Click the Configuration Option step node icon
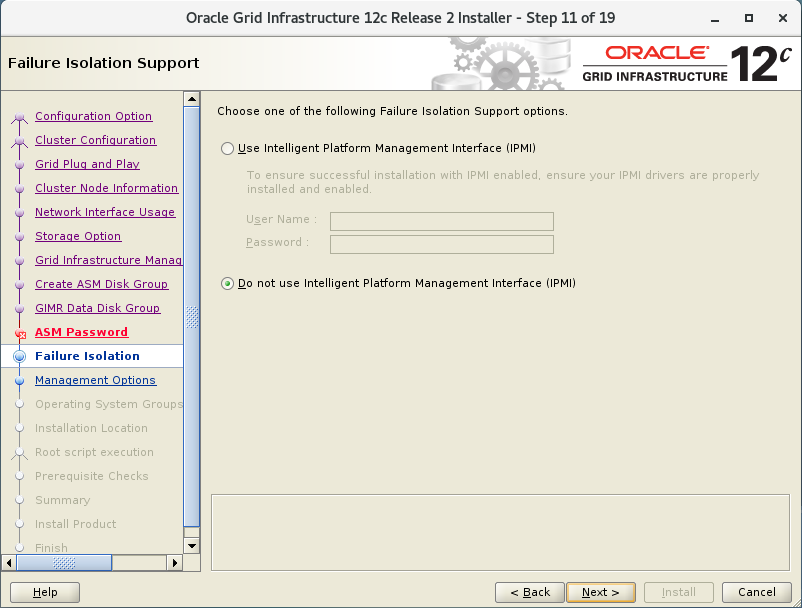 click(19, 118)
